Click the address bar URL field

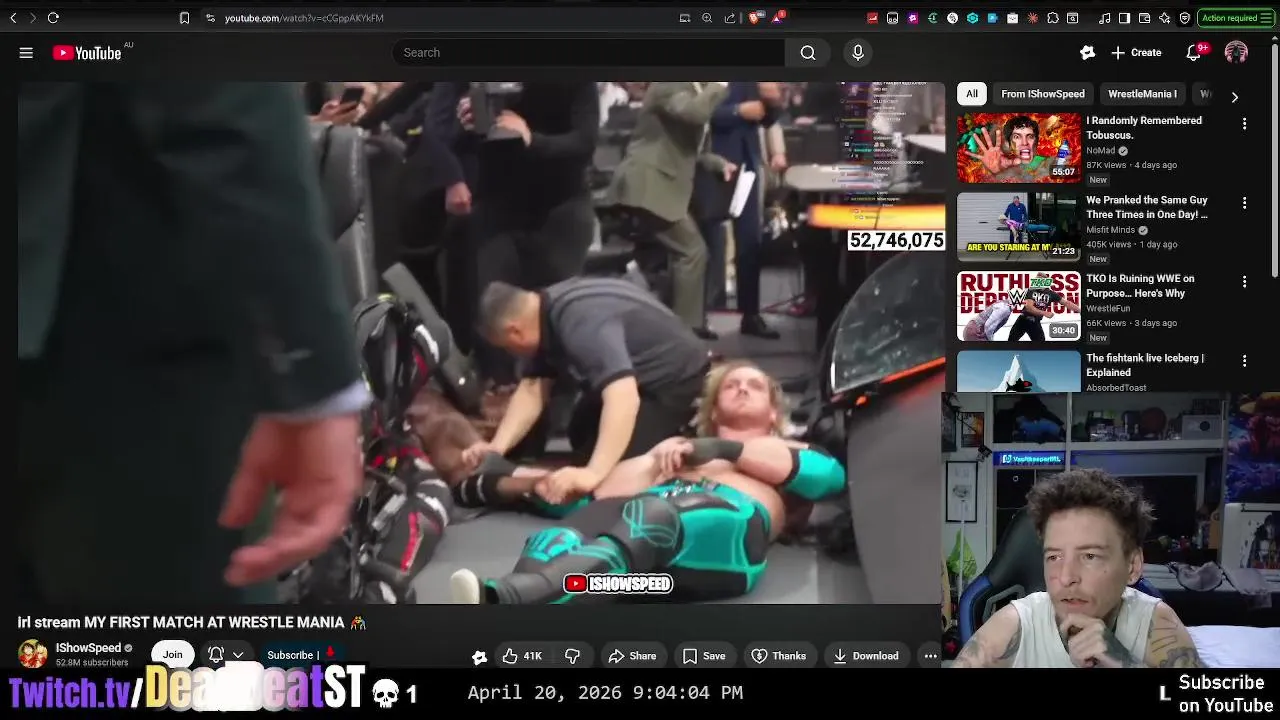point(304,18)
